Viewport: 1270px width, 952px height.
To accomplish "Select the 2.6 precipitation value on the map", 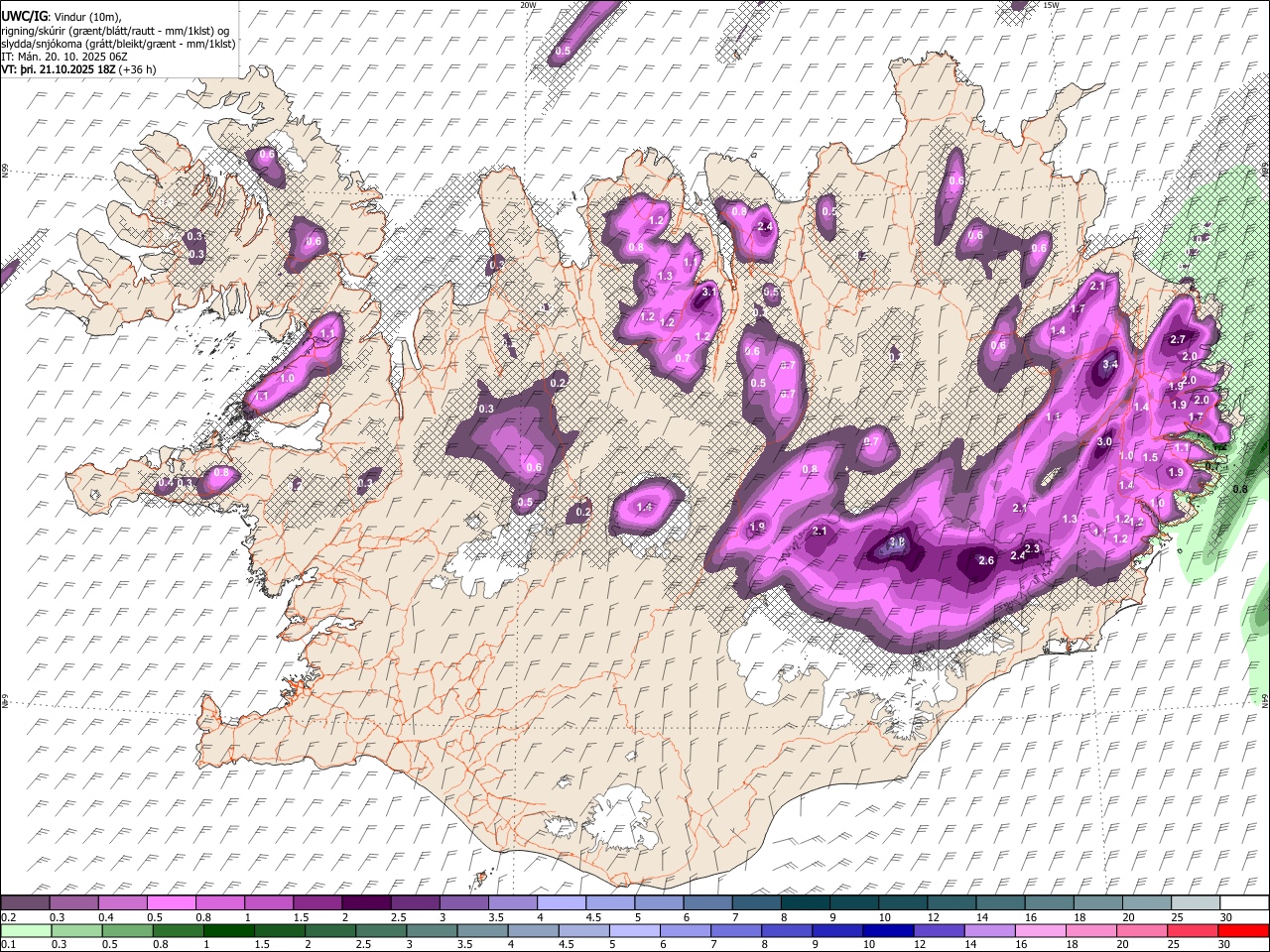I will (x=986, y=561).
